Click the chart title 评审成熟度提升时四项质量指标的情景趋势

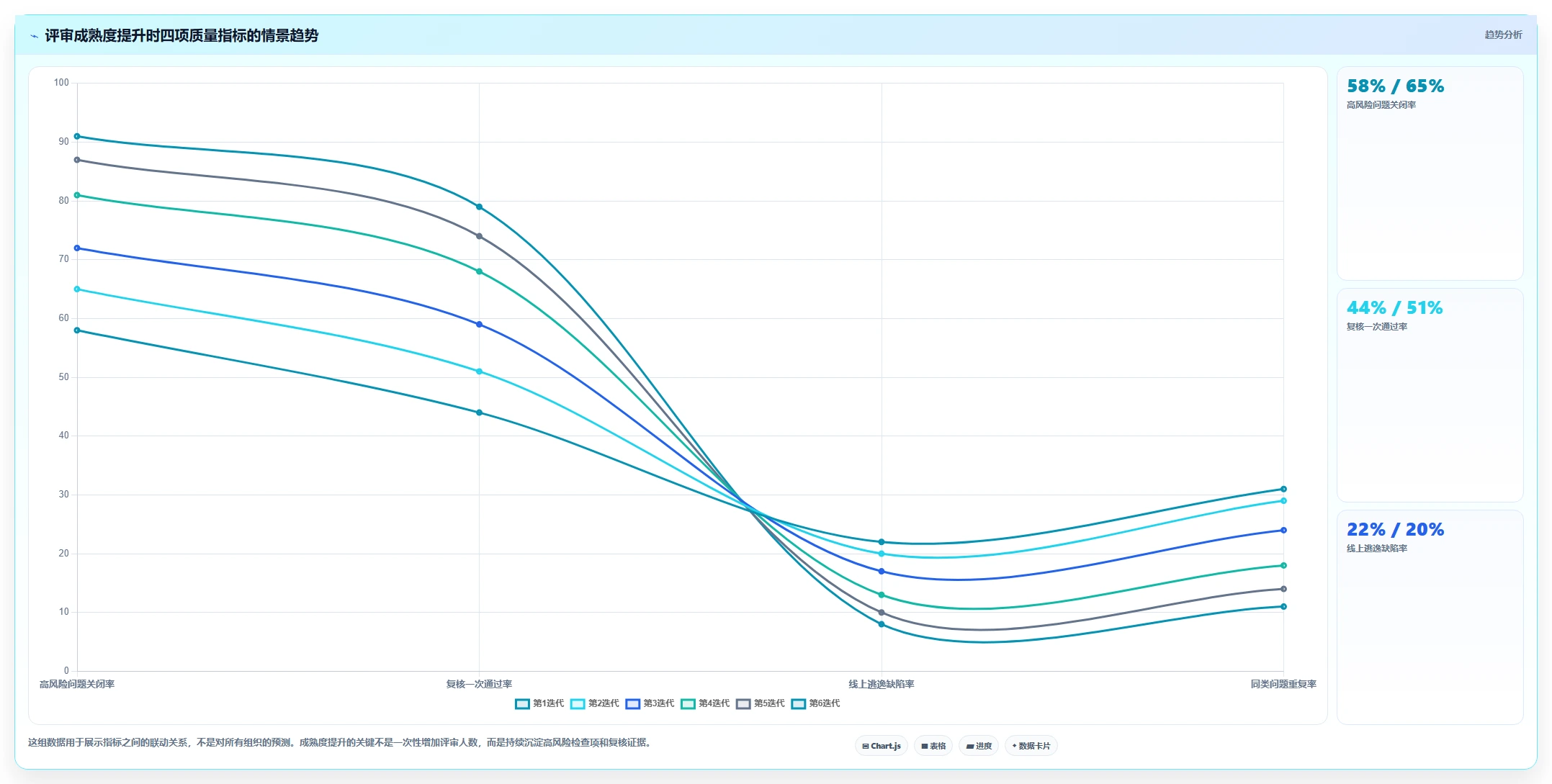tap(181, 35)
